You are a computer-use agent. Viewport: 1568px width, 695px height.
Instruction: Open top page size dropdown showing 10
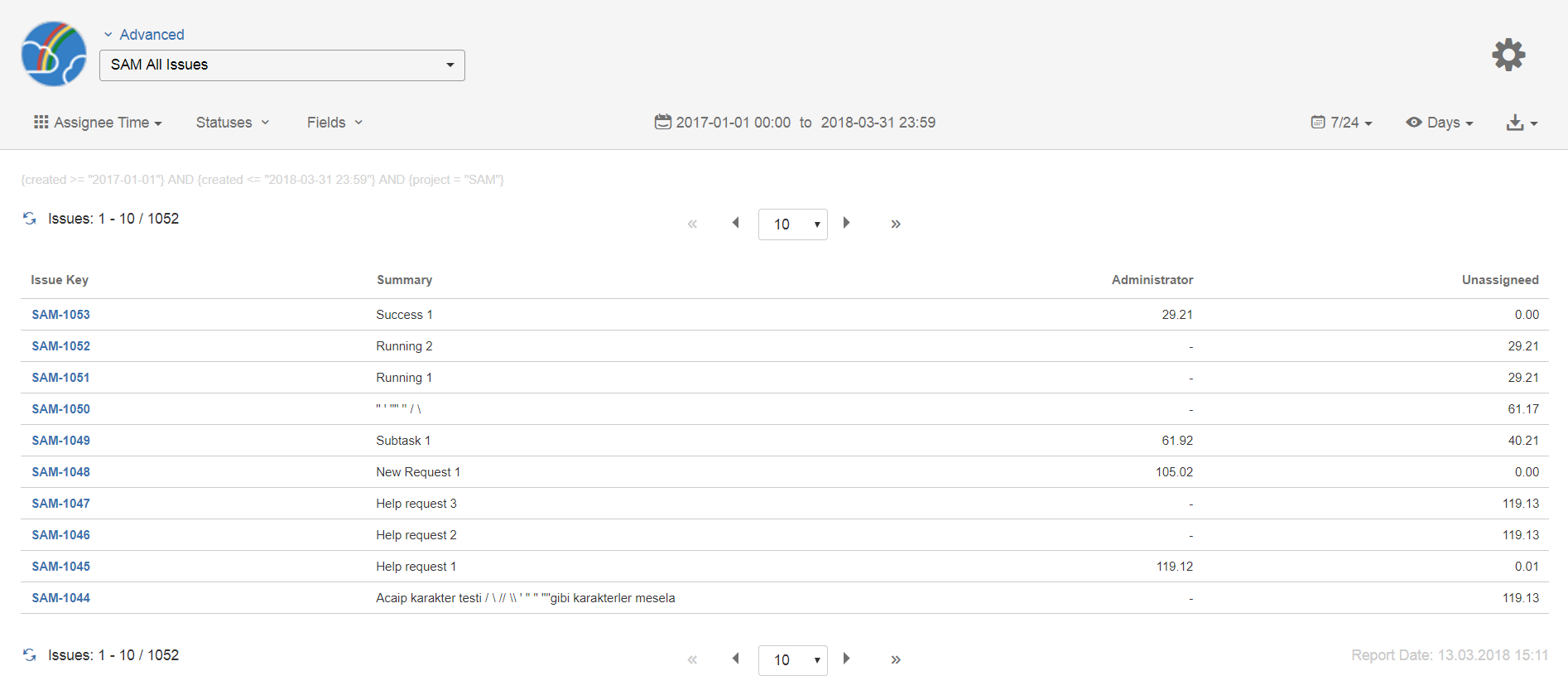pyautogui.click(x=792, y=224)
